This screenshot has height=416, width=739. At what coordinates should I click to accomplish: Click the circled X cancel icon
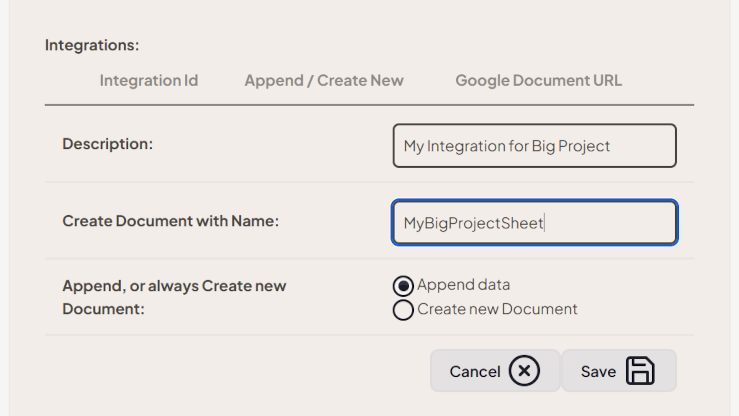(x=524, y=371)
